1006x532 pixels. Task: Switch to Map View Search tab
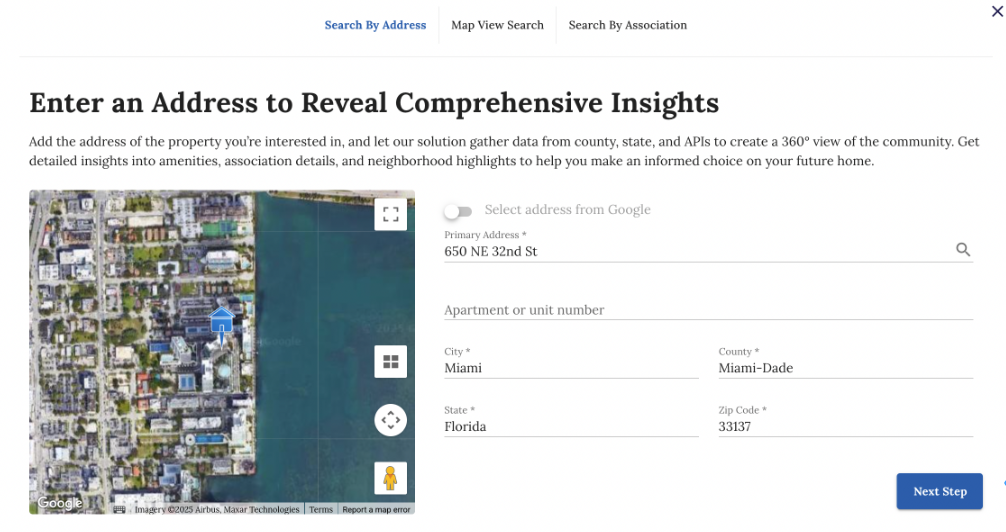tap(497, 25)
